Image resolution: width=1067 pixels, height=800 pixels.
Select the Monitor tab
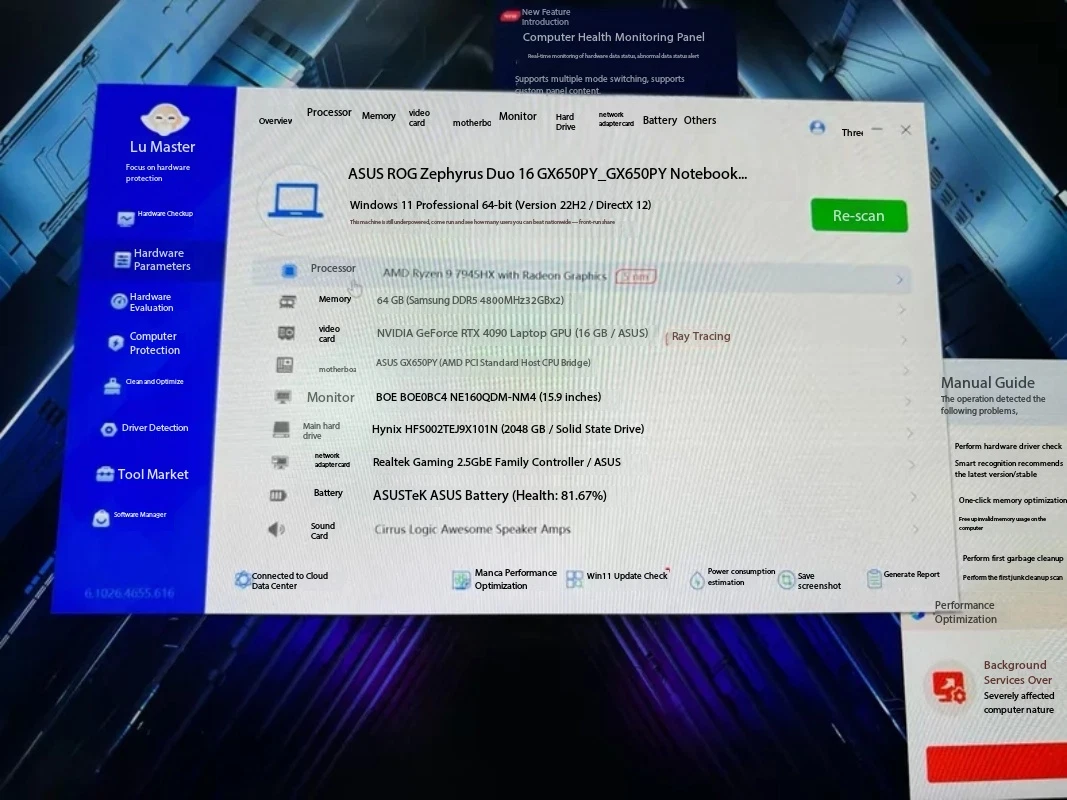pyautogui.click(x=518, y=116)
